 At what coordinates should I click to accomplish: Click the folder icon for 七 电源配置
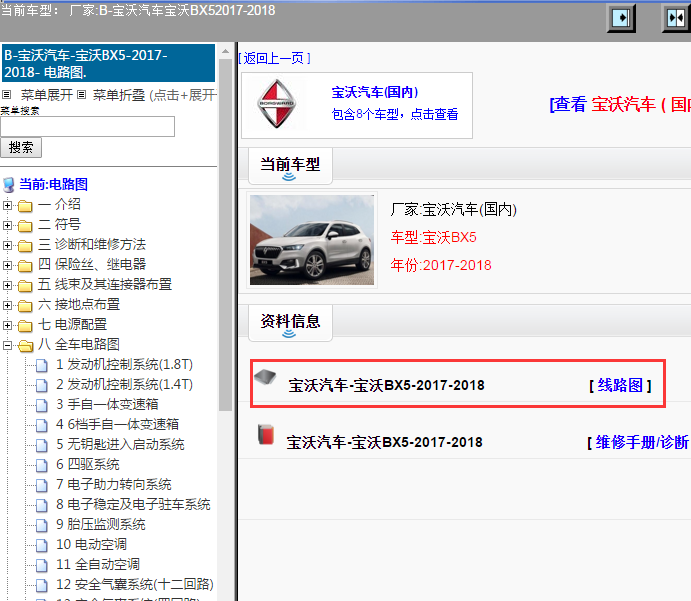[x=25, y=326]
